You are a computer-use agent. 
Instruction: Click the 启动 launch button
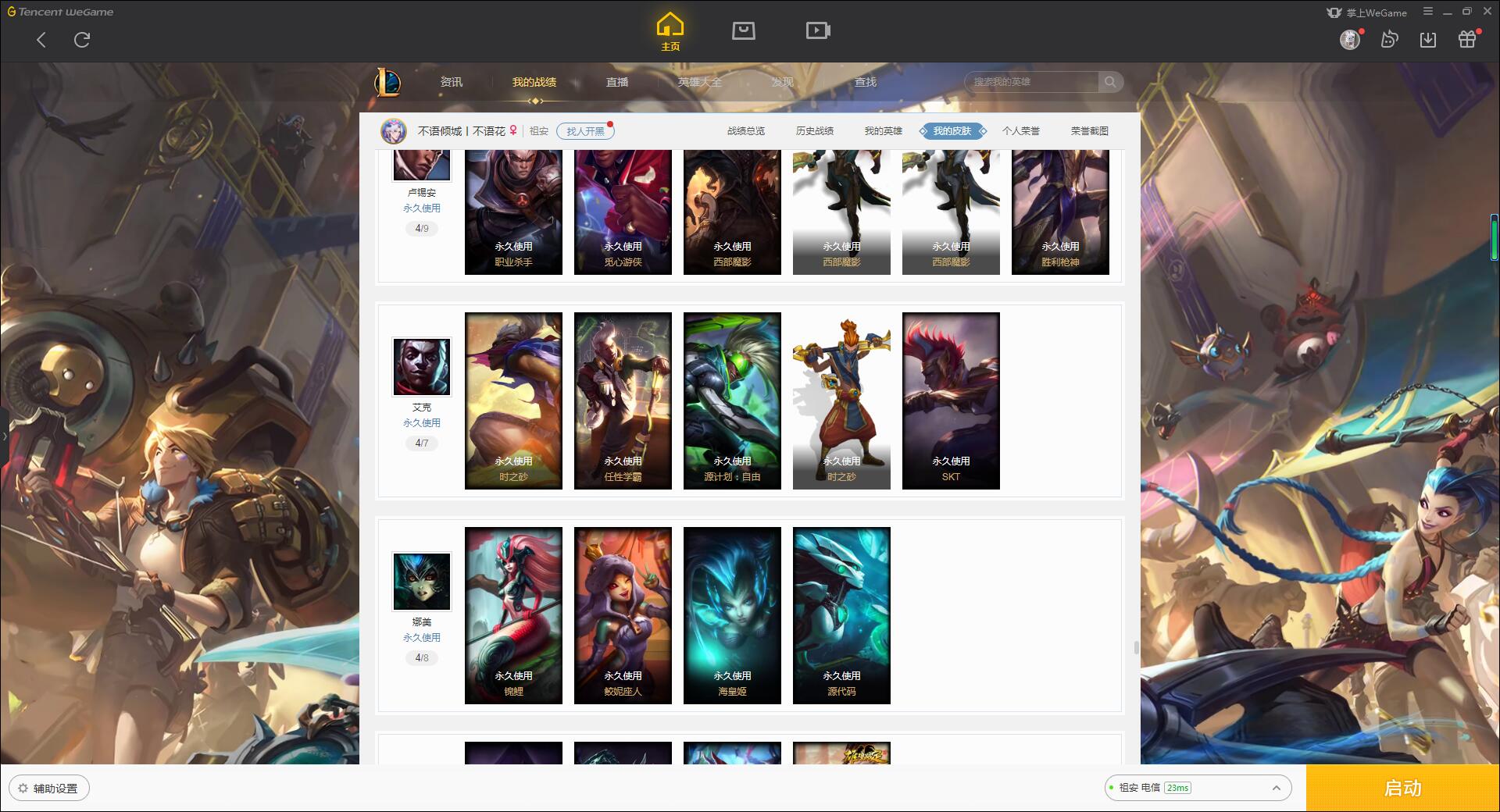coord(1403,789)
